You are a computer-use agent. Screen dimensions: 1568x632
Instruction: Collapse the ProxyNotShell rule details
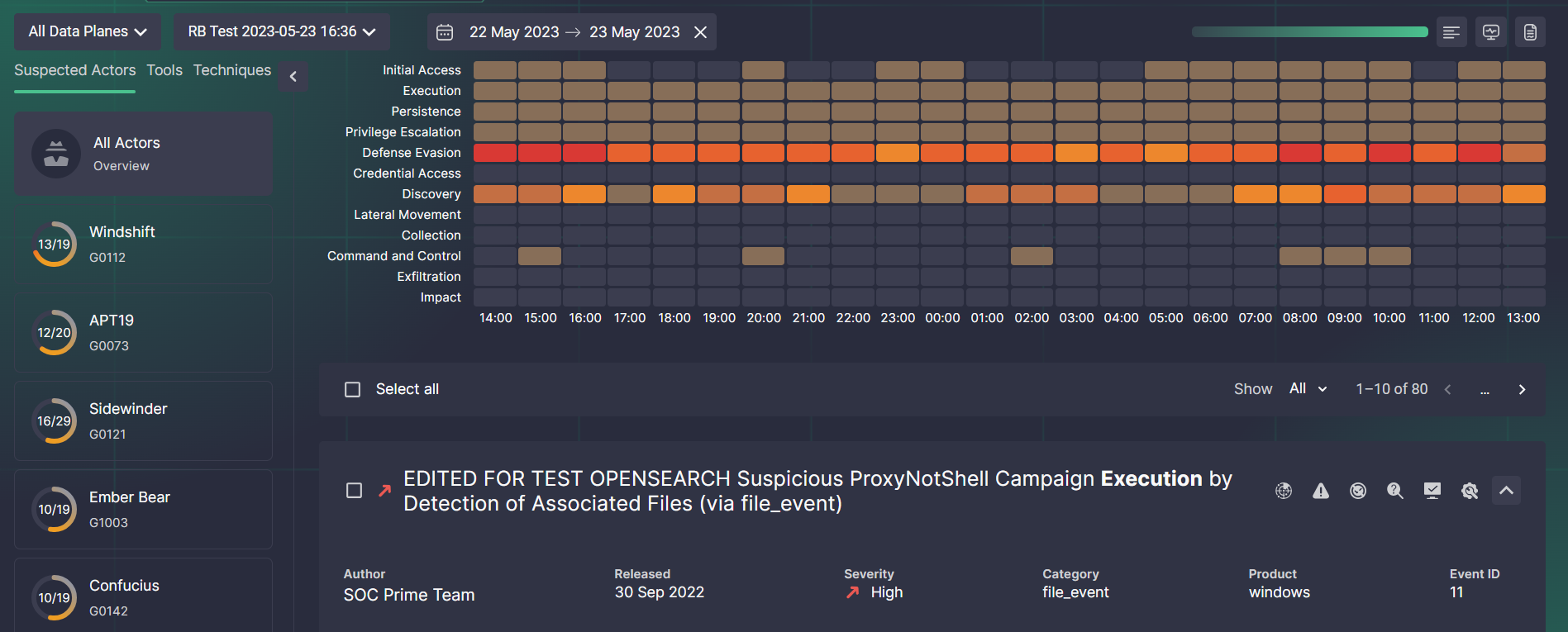pyautogui.click(x=1506, y=491)
